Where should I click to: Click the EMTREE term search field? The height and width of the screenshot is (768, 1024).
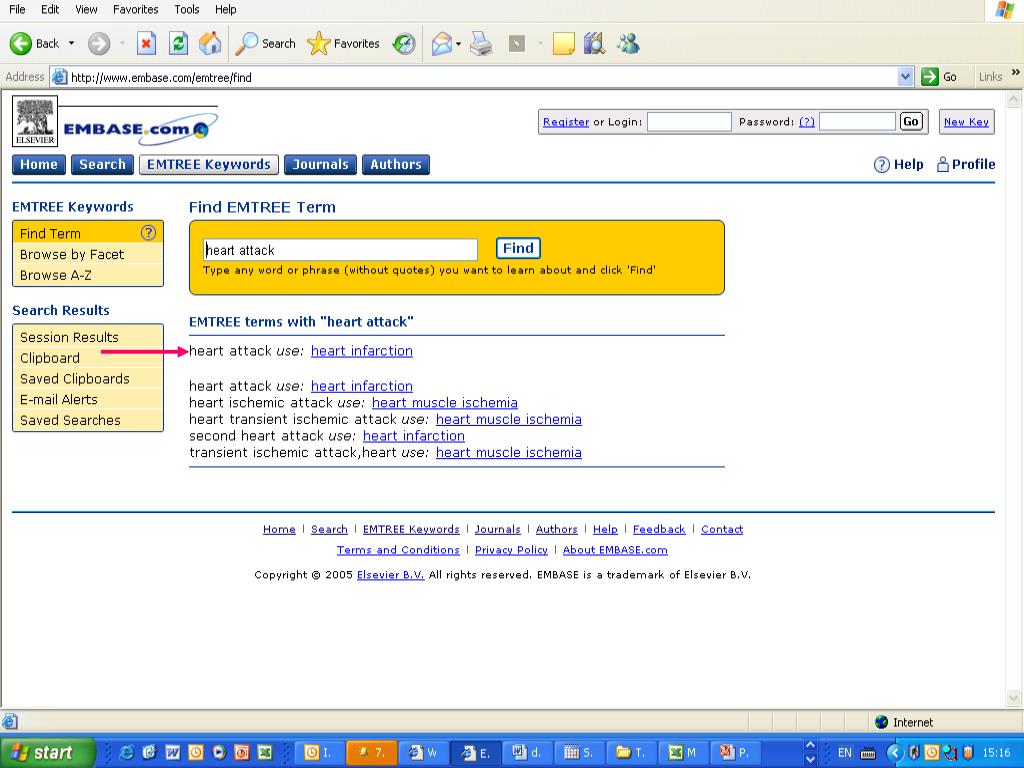340,249
